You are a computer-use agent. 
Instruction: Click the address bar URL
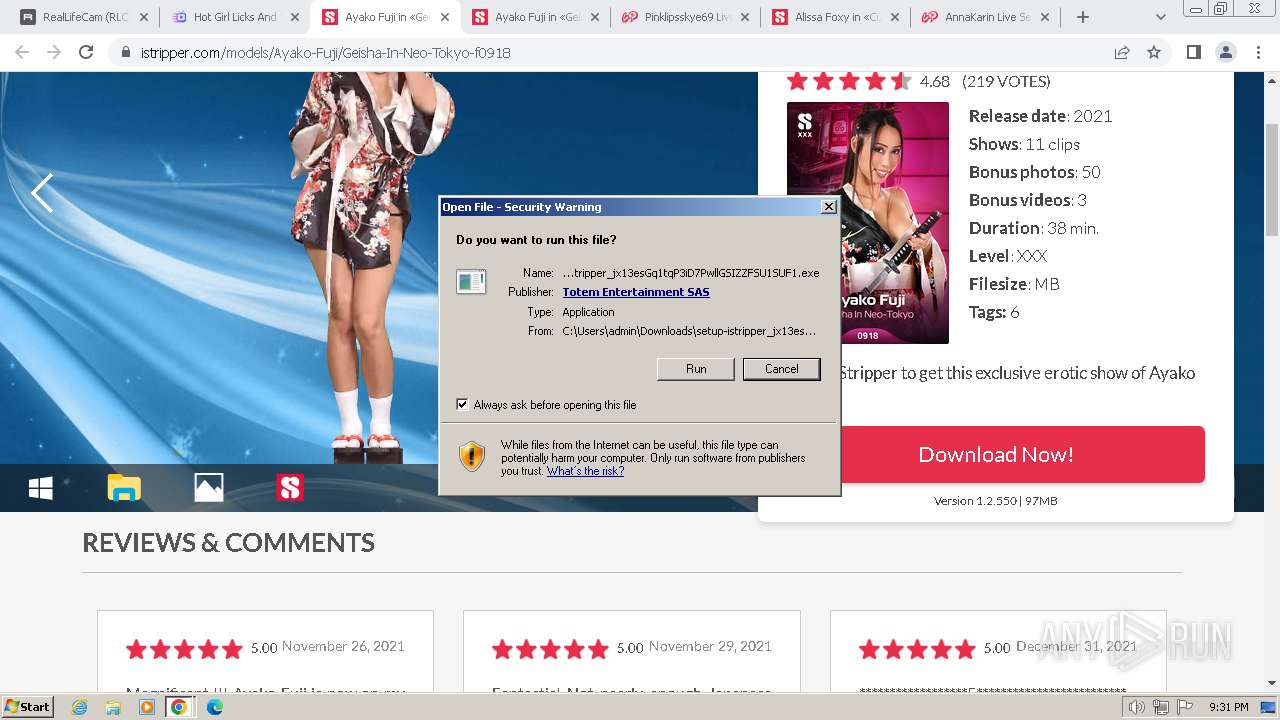coord(324,53)
